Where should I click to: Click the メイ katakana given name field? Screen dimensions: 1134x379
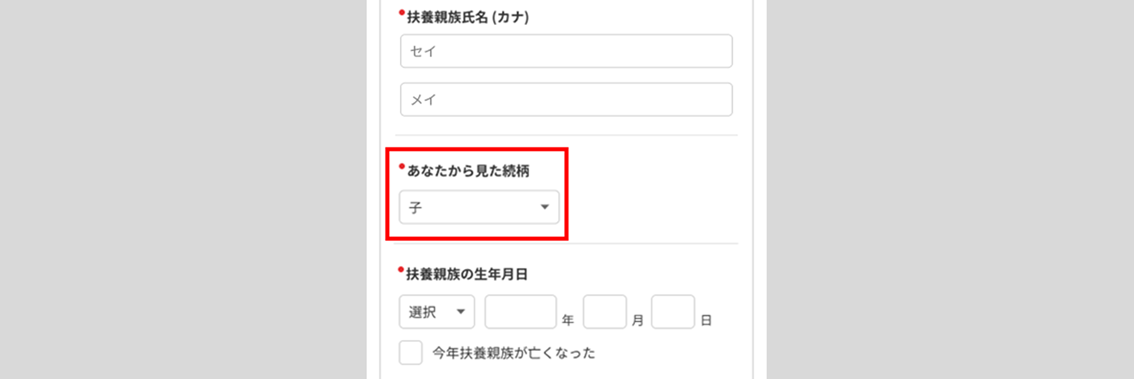tap(566, 100)
